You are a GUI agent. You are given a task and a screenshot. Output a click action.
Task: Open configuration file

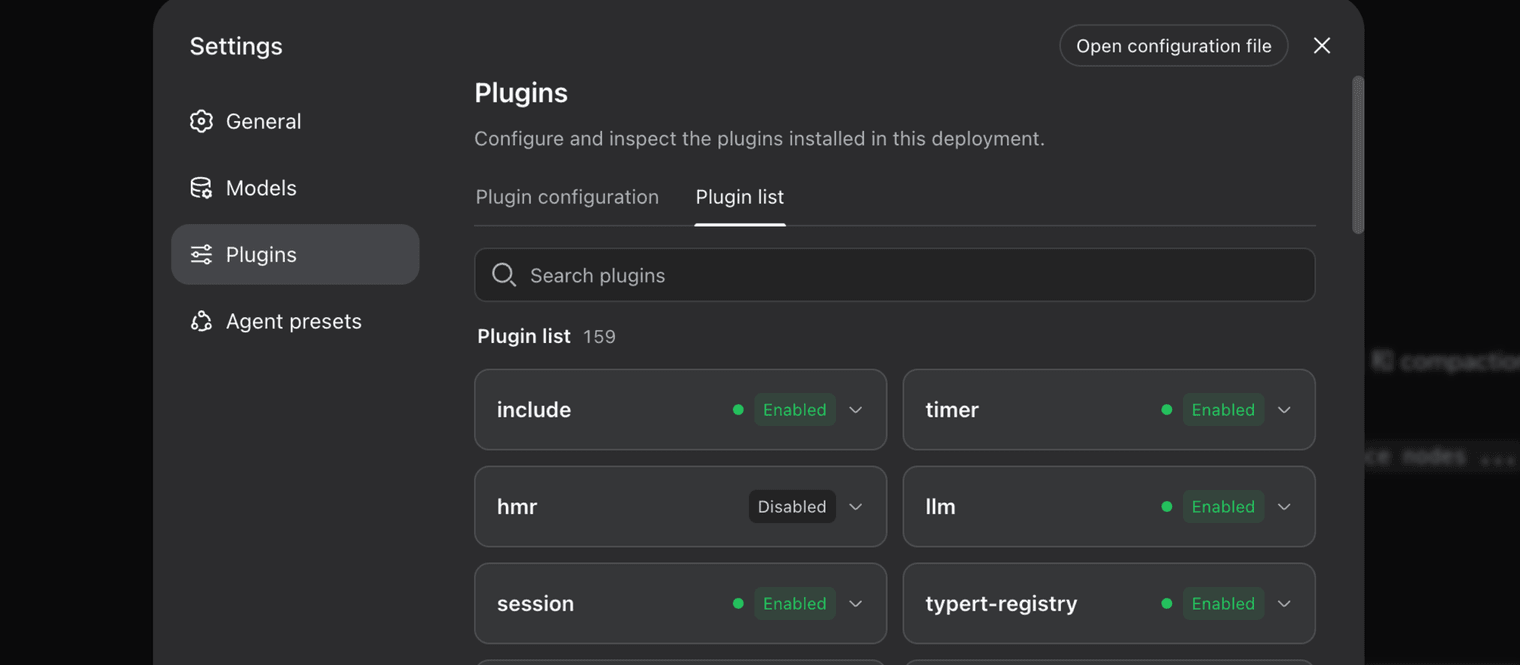1174,46
